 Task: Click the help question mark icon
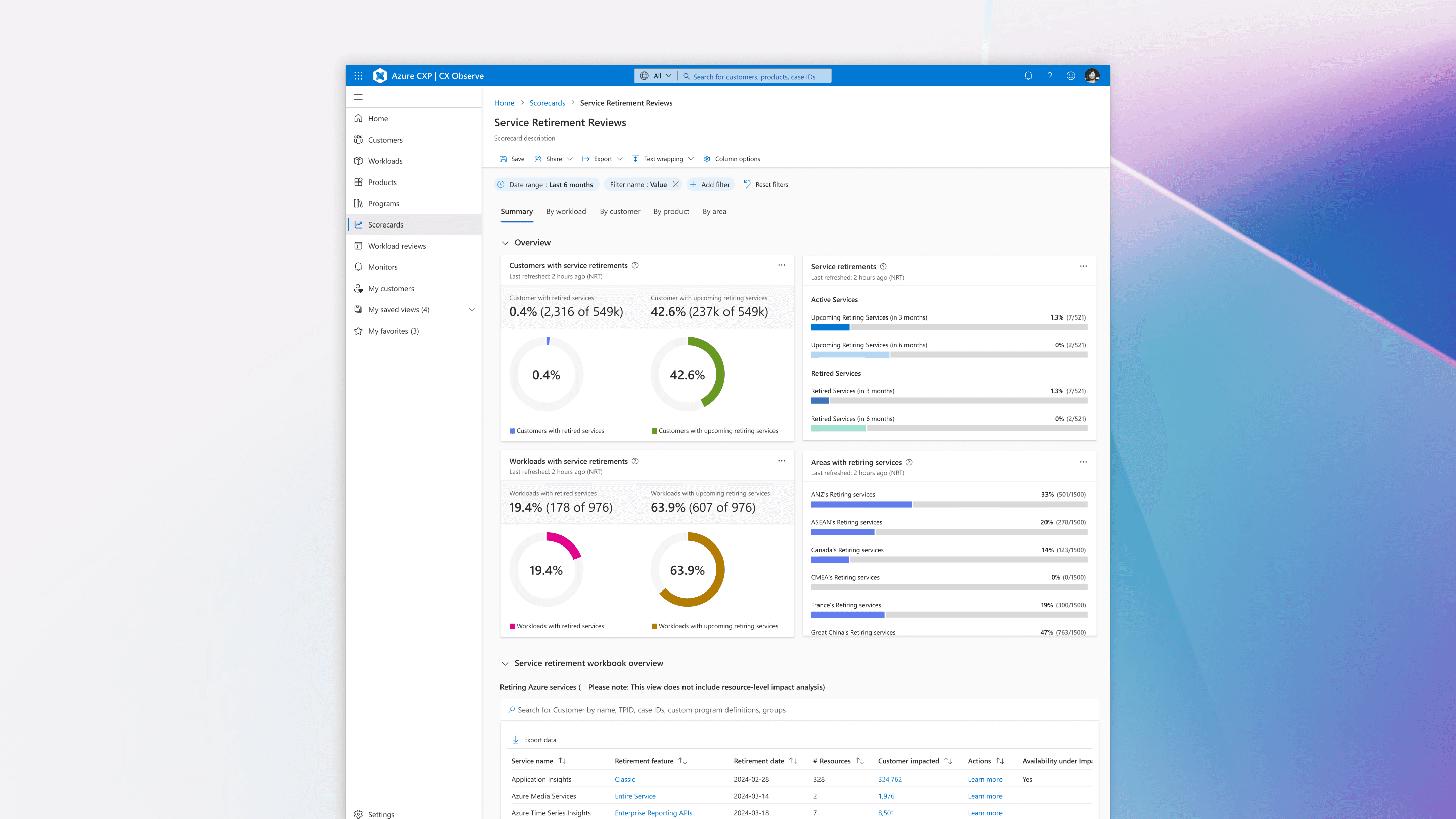(1050, 76)
